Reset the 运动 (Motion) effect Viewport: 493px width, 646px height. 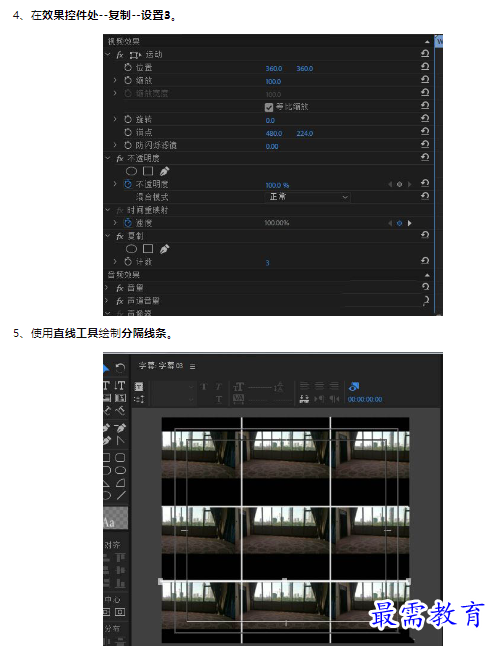pyautogui.click(x=425, y=54)
